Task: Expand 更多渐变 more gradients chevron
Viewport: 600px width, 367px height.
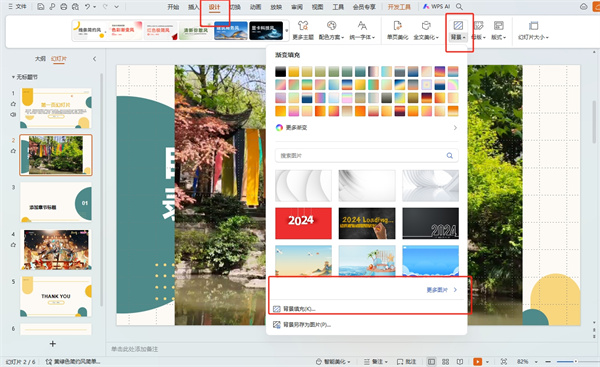Action: coord(455,127)
